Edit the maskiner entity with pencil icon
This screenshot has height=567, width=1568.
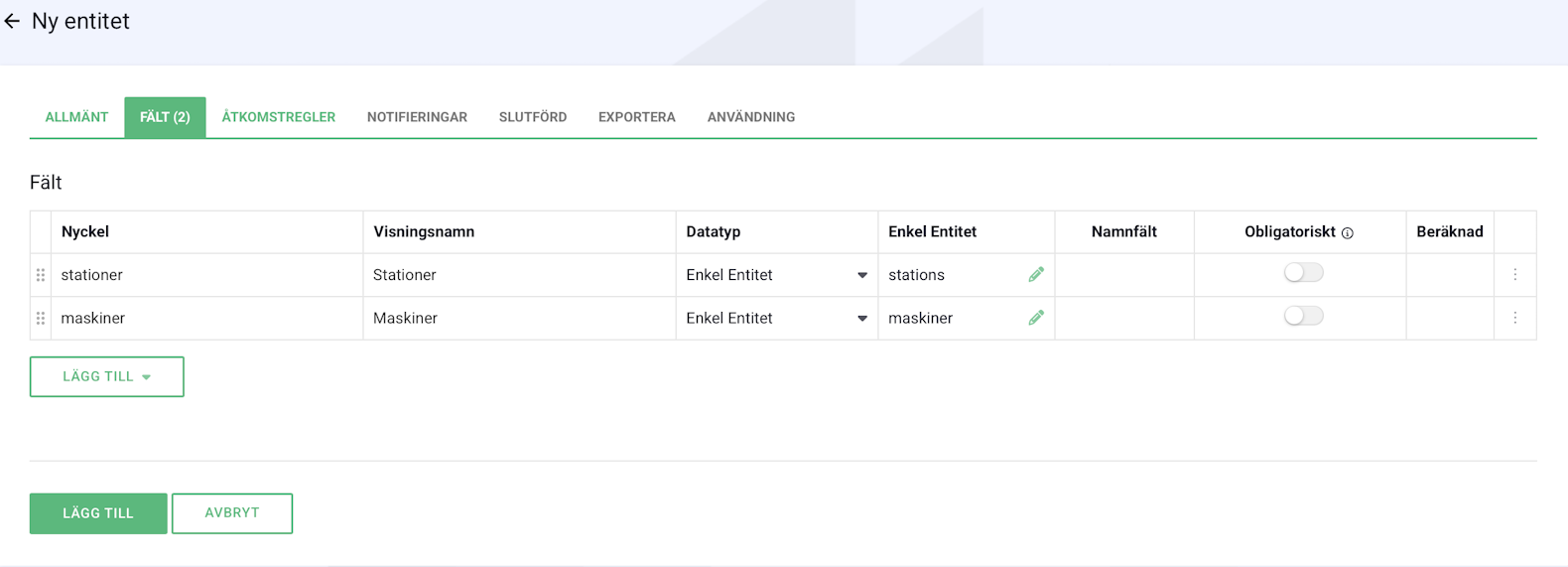(1036, 318)
